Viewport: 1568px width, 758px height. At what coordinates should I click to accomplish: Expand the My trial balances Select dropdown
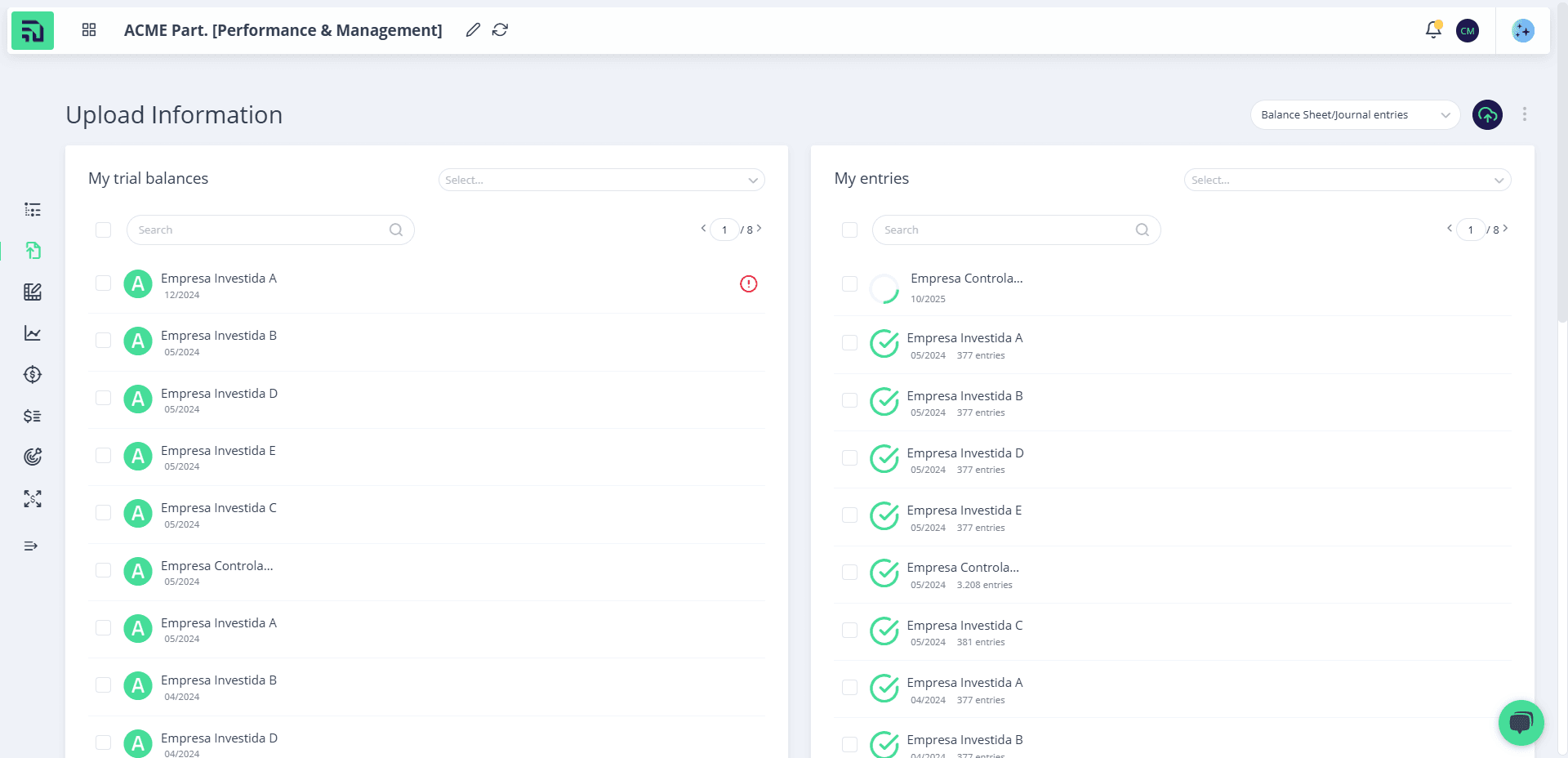tap(601, 180)
